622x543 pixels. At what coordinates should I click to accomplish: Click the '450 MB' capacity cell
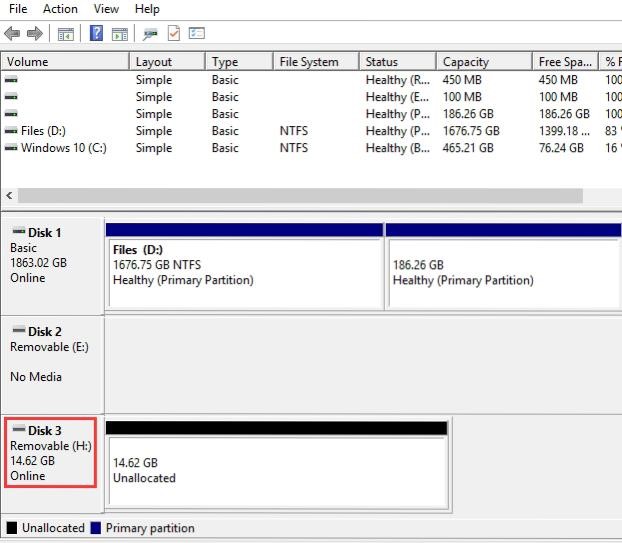[x=462, y=80]
